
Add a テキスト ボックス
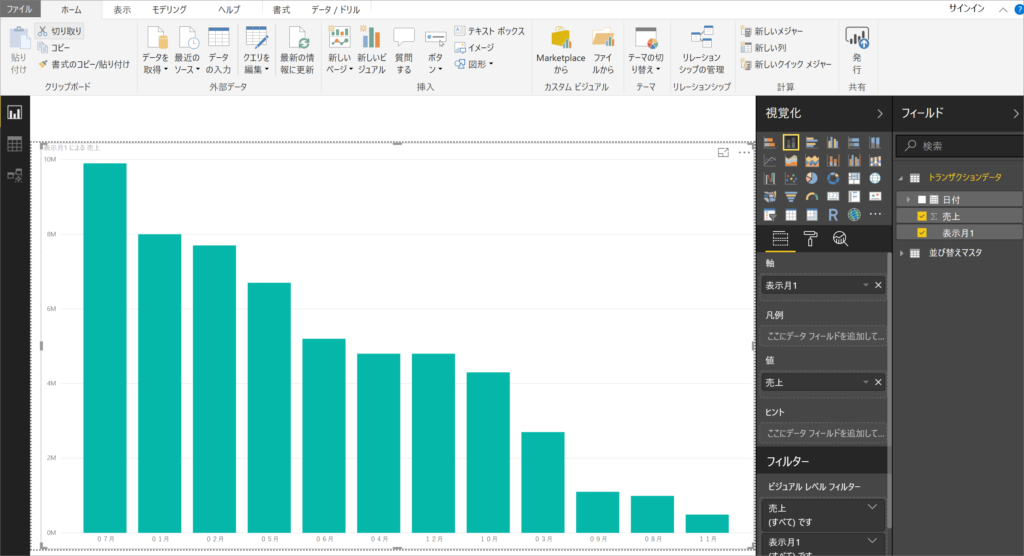click(x=489, y=31)
